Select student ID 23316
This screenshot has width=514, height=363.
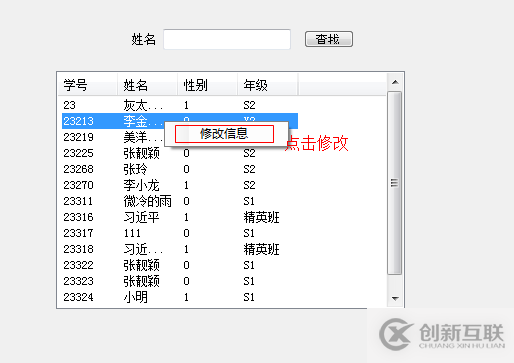click(x=79, y=217)
